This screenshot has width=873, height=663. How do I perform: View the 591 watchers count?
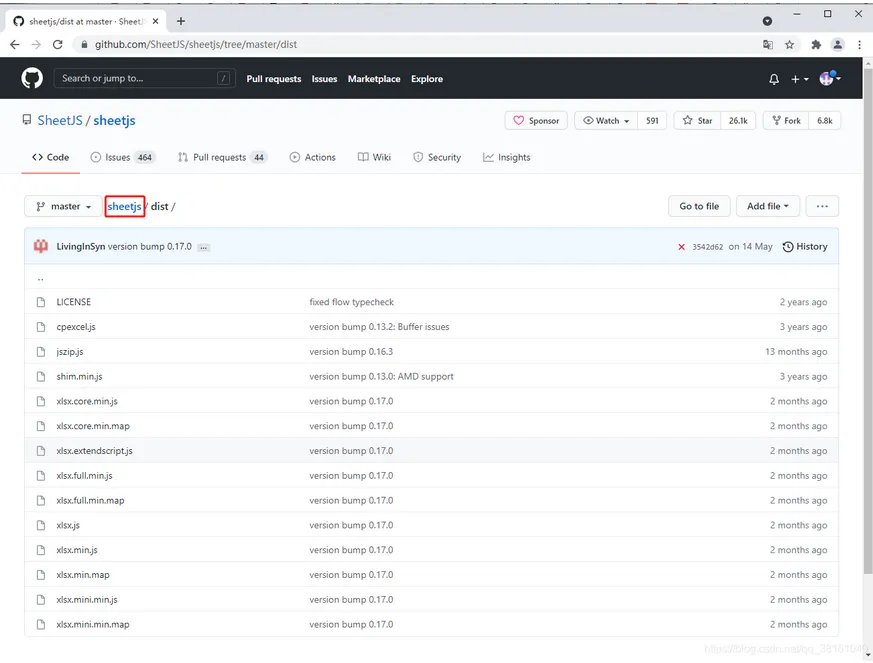pos(652,120)
